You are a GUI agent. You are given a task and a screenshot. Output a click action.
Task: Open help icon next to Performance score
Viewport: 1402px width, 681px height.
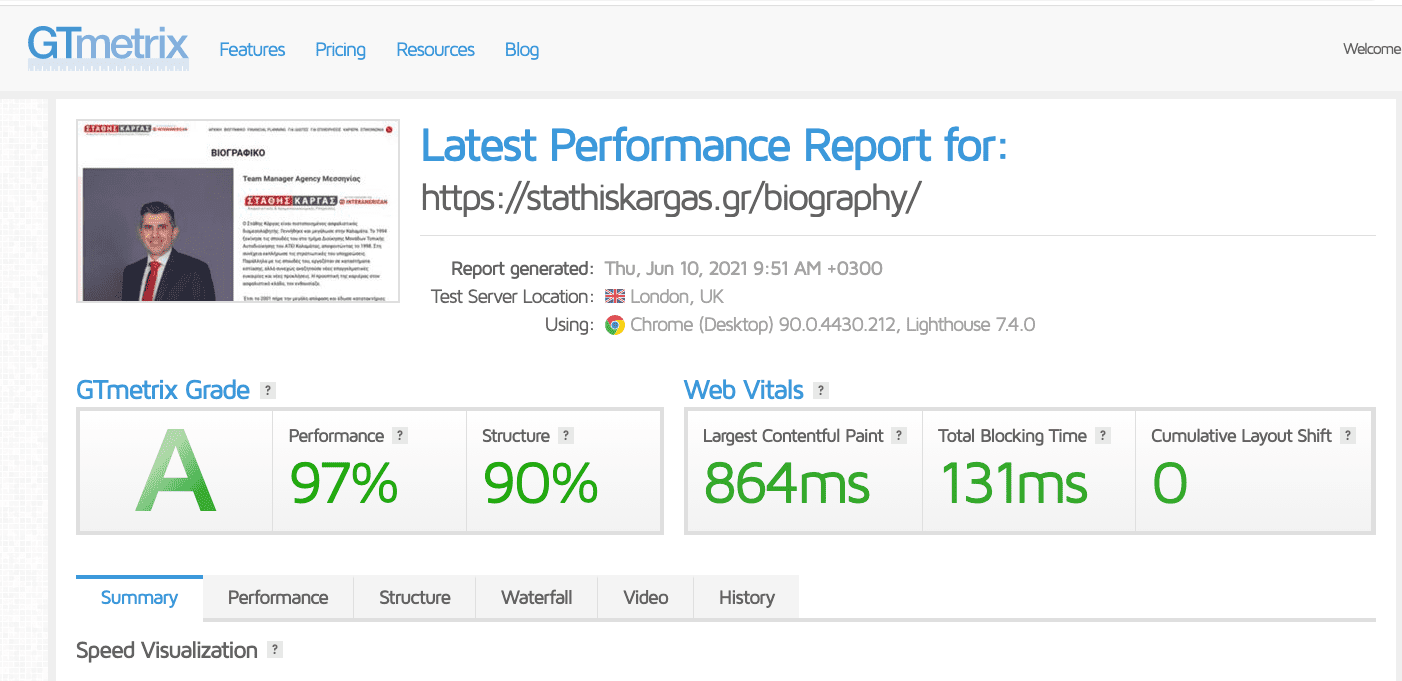(x=400, y=435)
